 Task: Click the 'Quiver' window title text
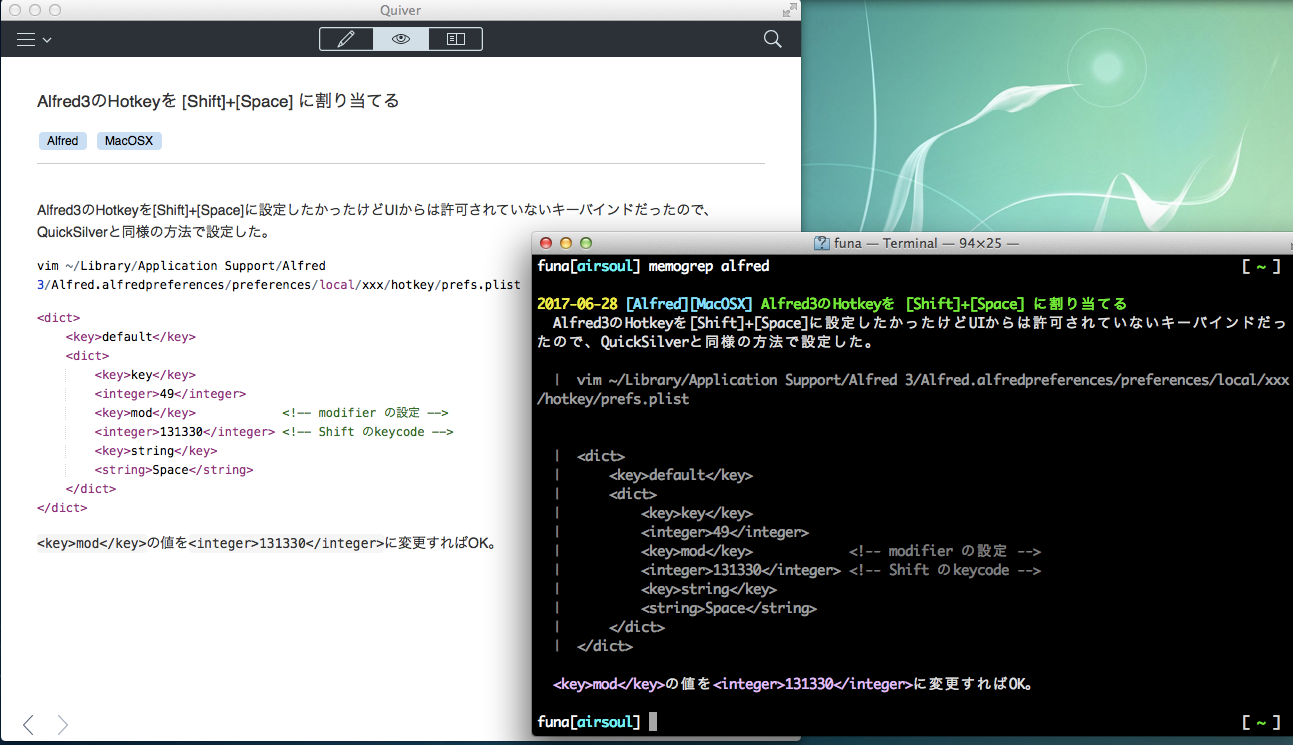tap(401, 10)
